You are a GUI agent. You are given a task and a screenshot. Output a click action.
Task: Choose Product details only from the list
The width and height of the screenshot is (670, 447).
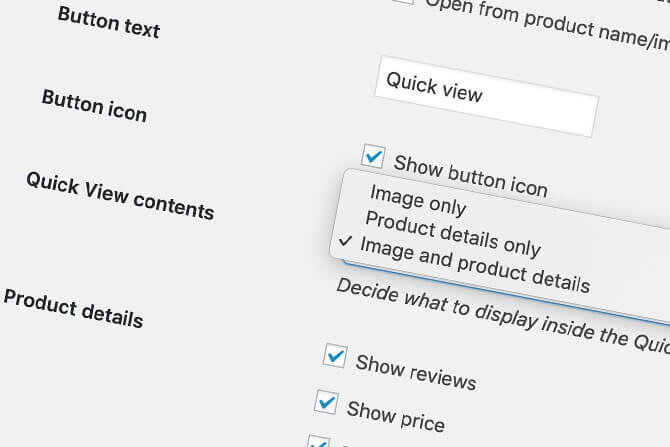point(452,233)
